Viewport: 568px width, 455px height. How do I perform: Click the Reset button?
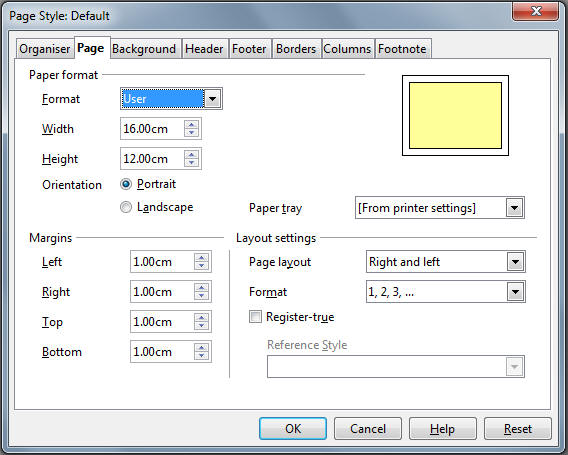point(518,429)
